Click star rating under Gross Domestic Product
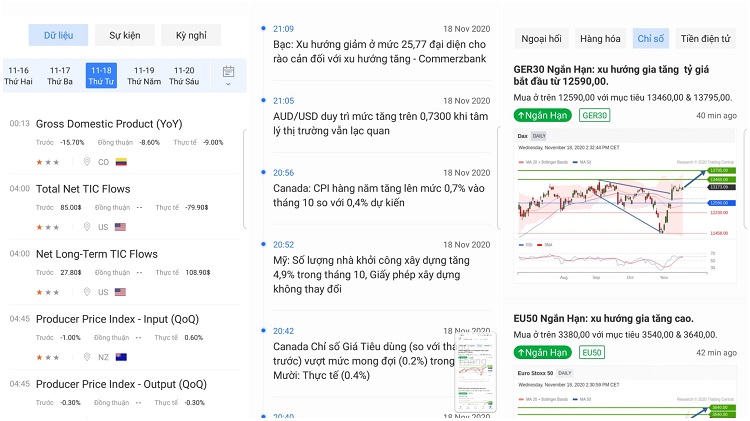This screenshot has width=750, height=421. click(x=47, y=161)
